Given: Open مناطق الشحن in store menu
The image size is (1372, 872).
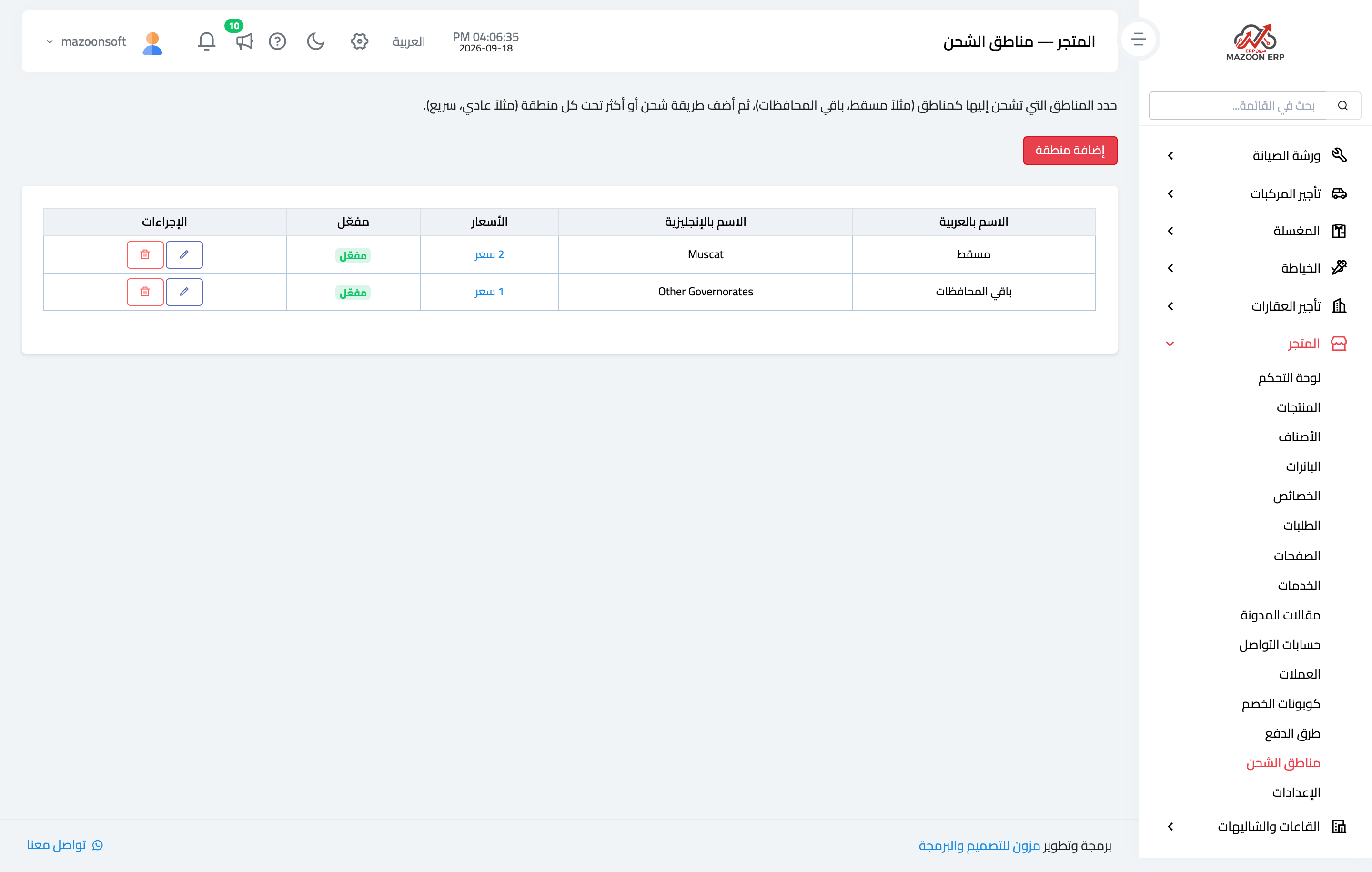Looking at the screenshot, I should (x=1284, y=763).
